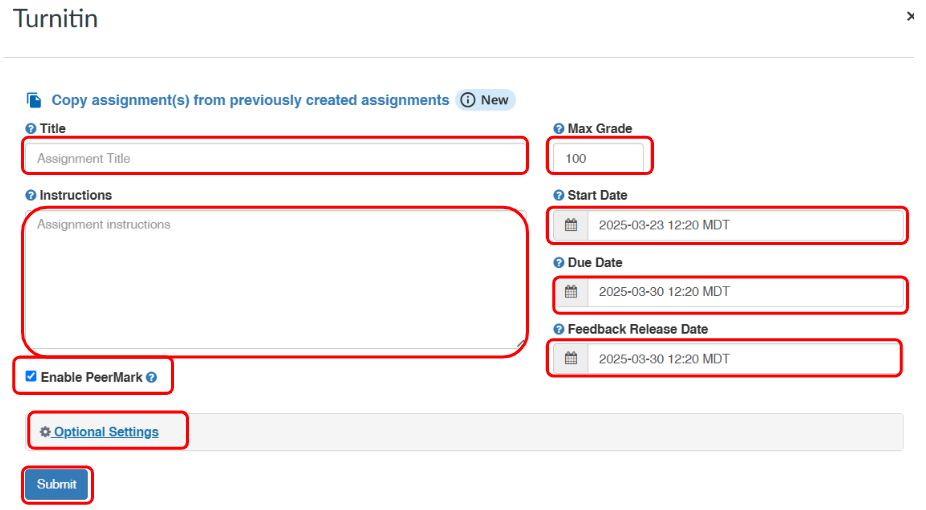
Task: Click the help icon beside Max Grade
Action: coord(559,129)
